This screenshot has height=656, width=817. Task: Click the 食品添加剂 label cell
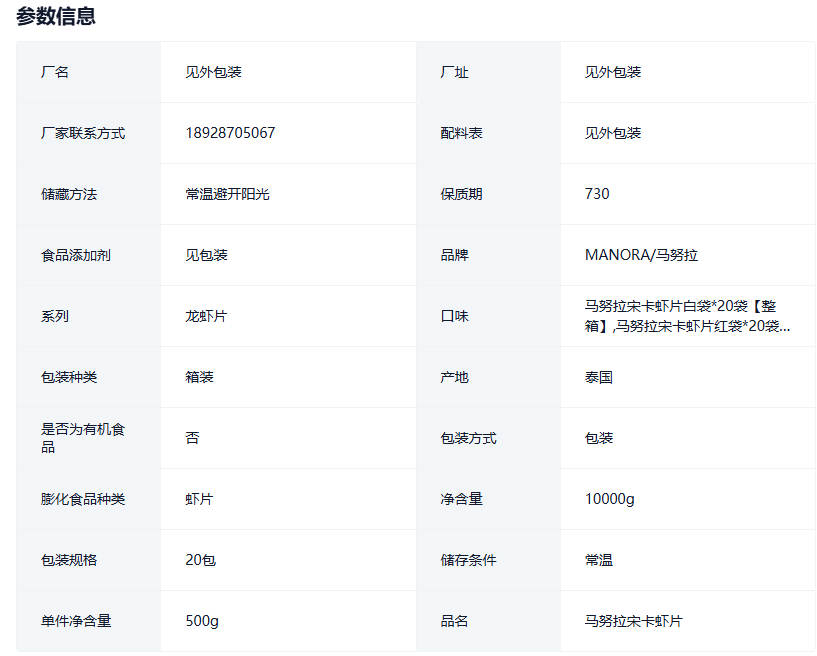click(76, 255)
